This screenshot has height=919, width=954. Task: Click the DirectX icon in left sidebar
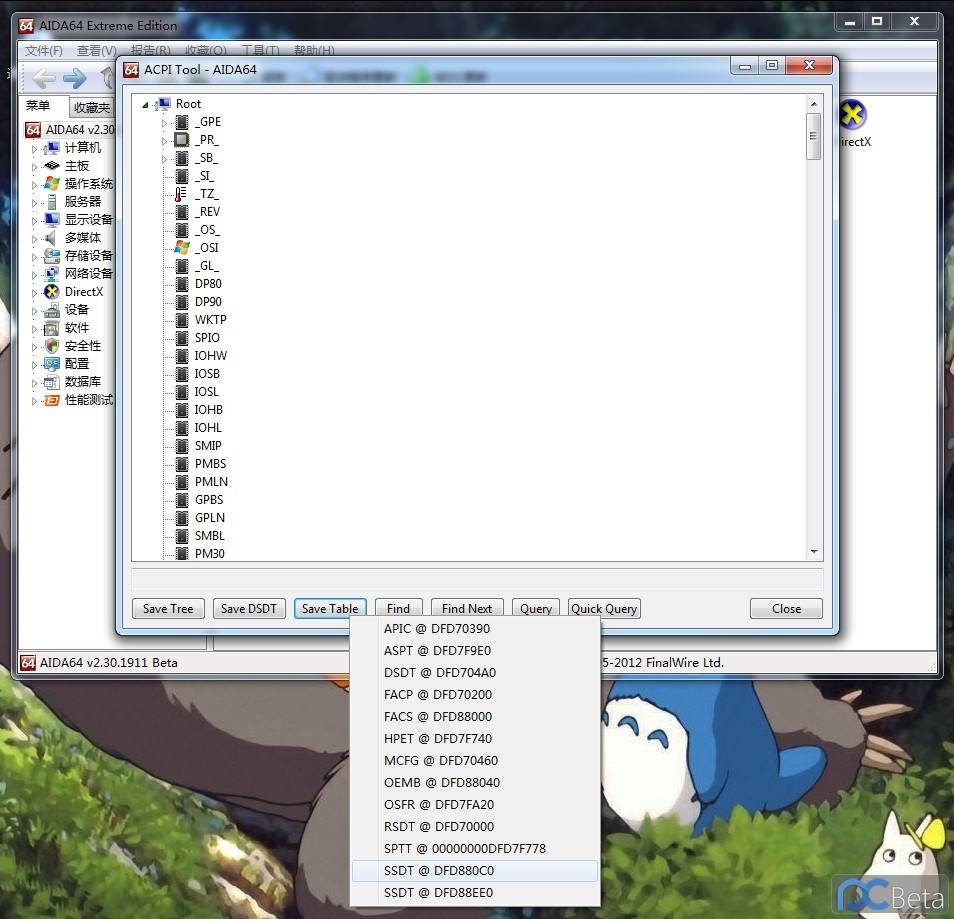[52, 292]
